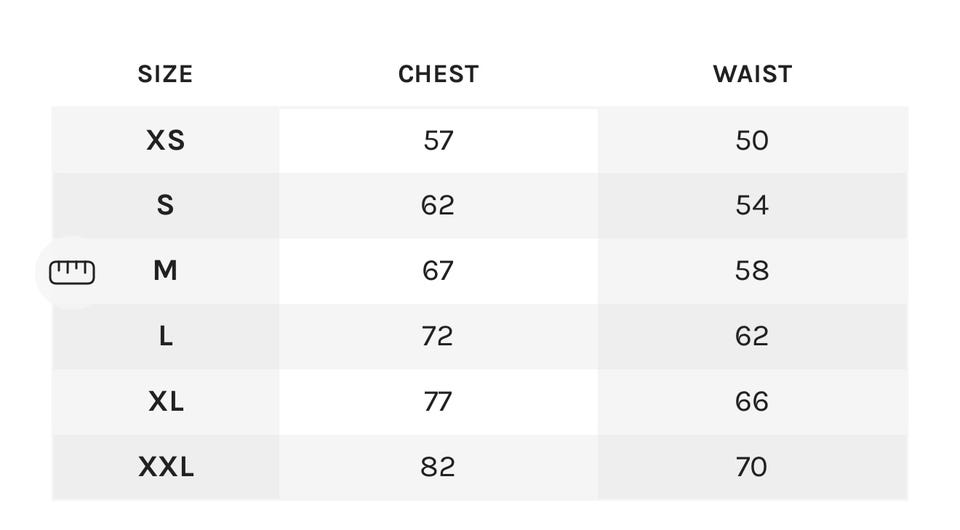Click the CHEST column header
The height and width of the screenshot is (530, 960).
[438, 75]
